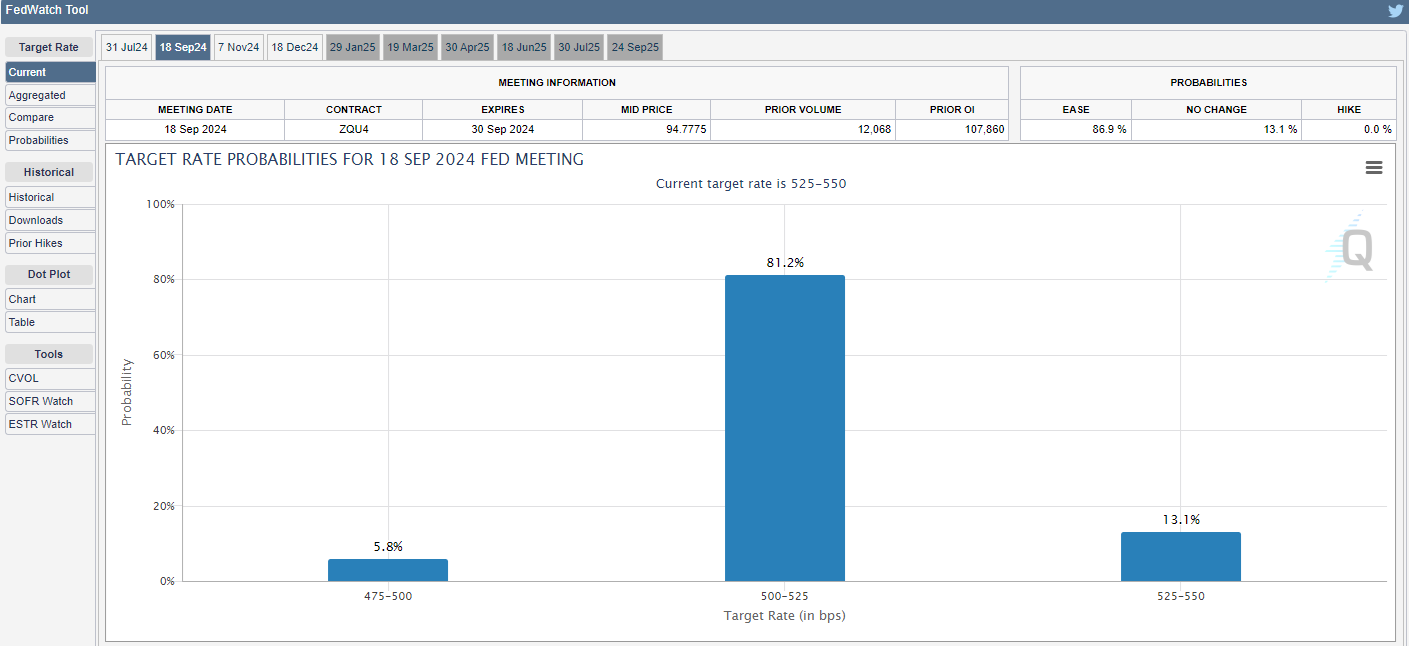The height and width of the screenshot is (646, 1409).
Task: Open the Dot Plot Table
Action: click(50, 322)
